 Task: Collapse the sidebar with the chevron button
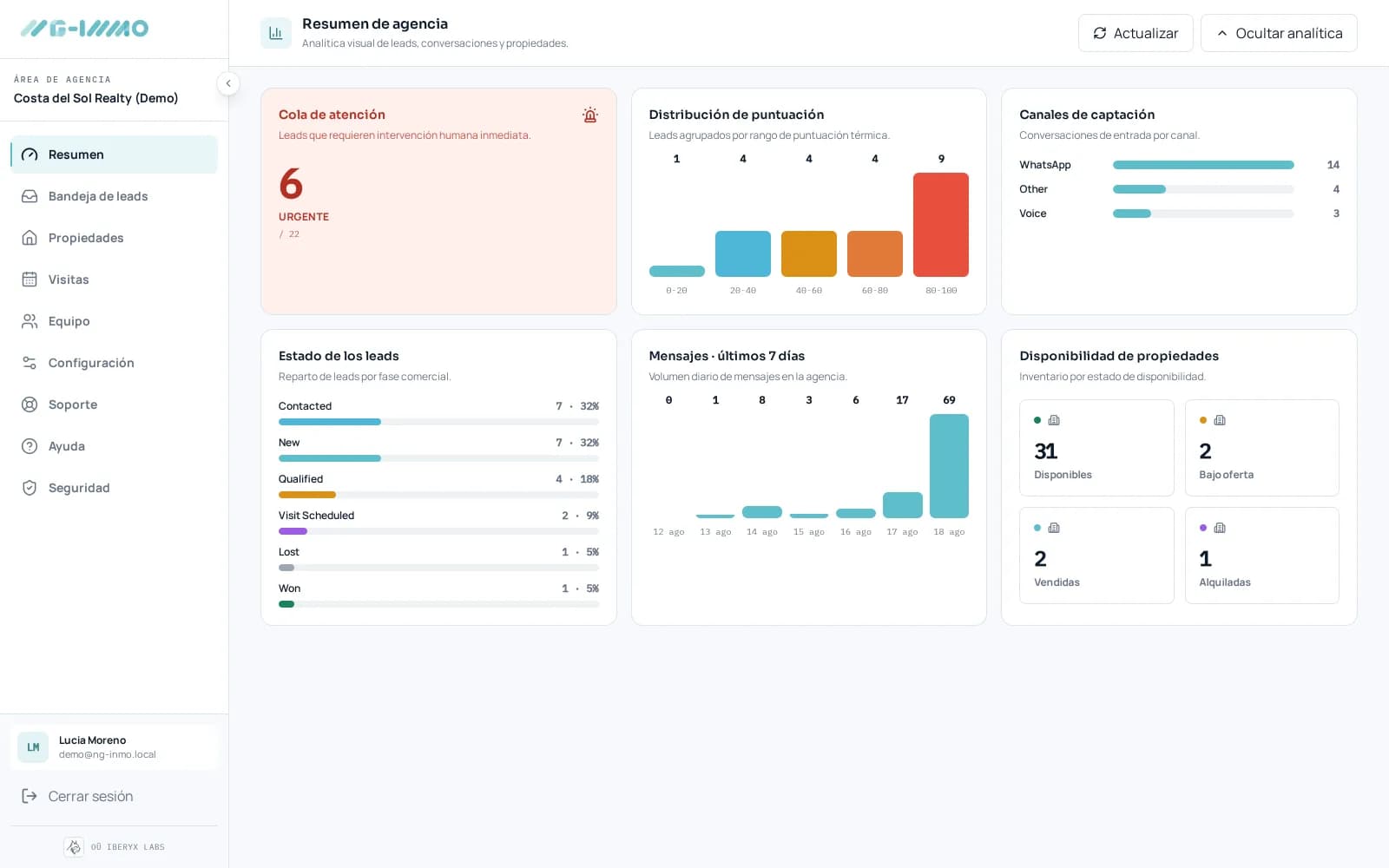pyautogui.click(x=227, y=83)
